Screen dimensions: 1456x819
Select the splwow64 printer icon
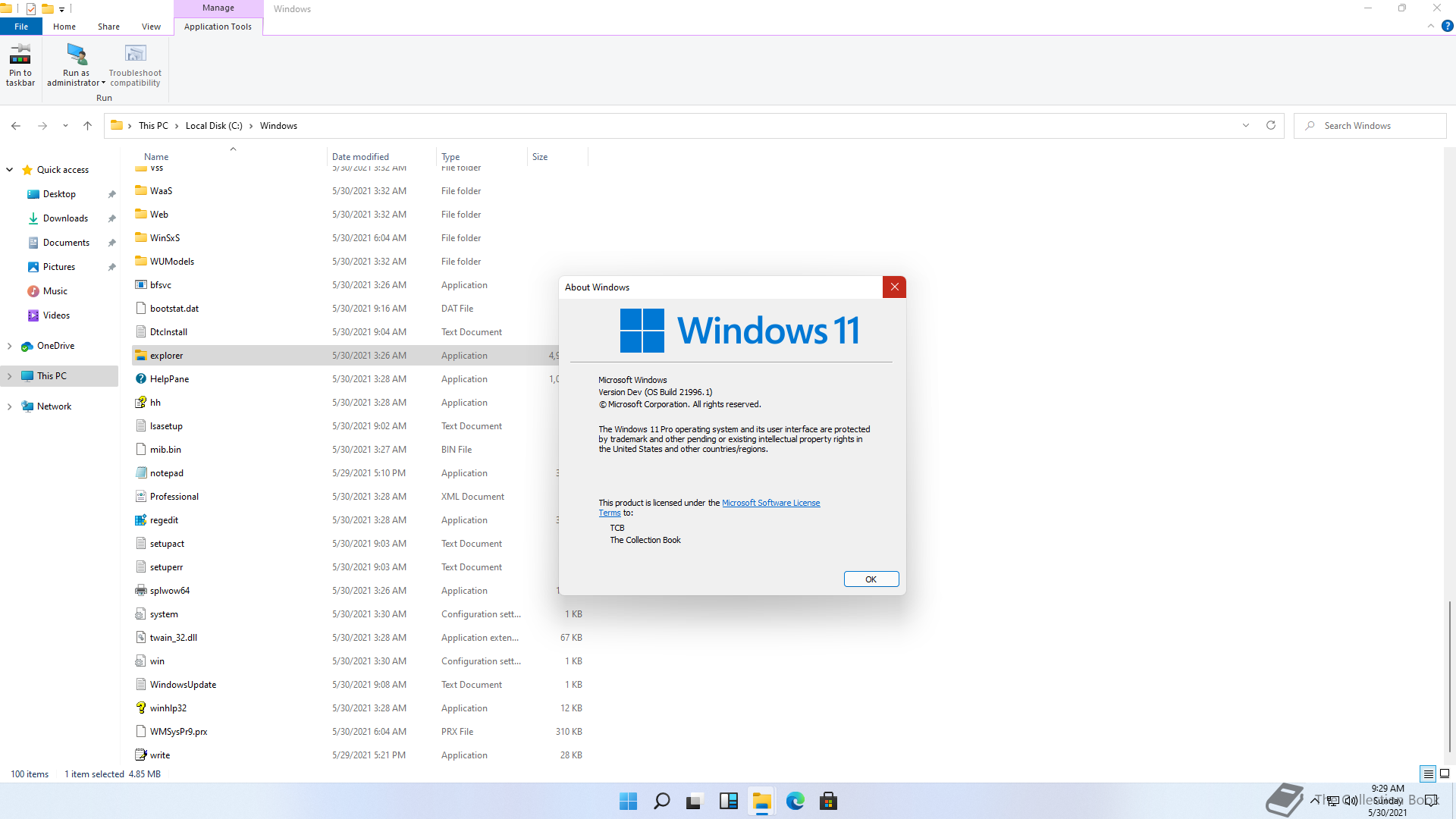(141, 590)
